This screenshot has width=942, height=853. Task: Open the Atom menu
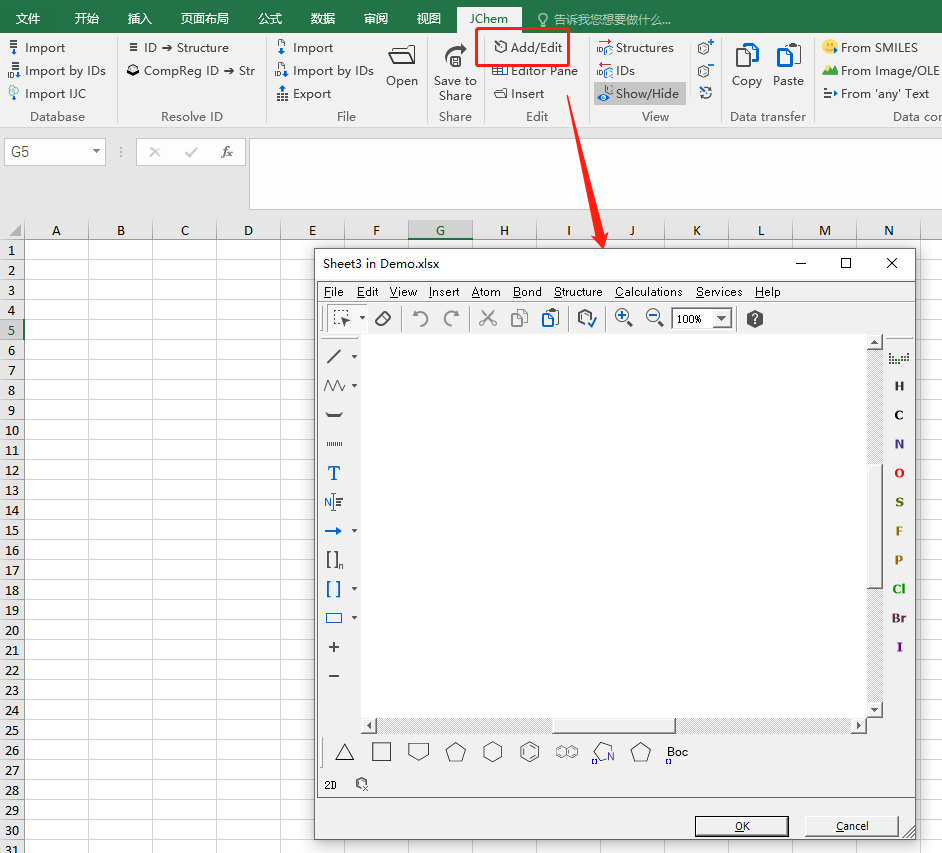(485, 292)
